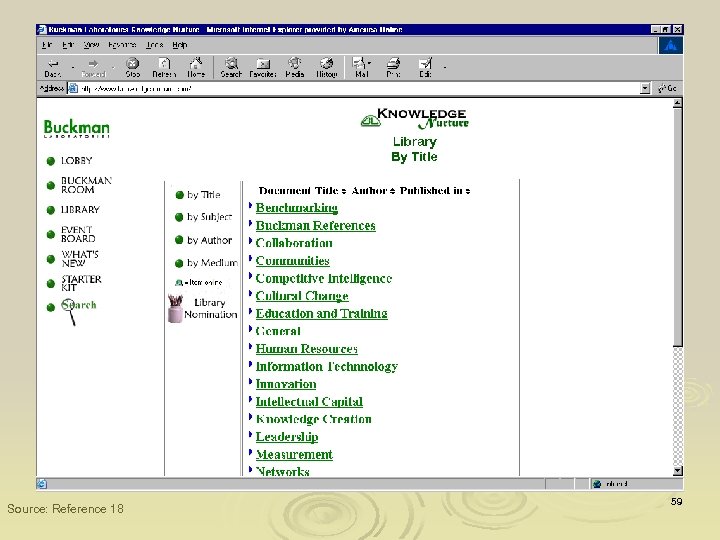
Task: Open the Search toolbar icon
Action: (x=231, y=68)
